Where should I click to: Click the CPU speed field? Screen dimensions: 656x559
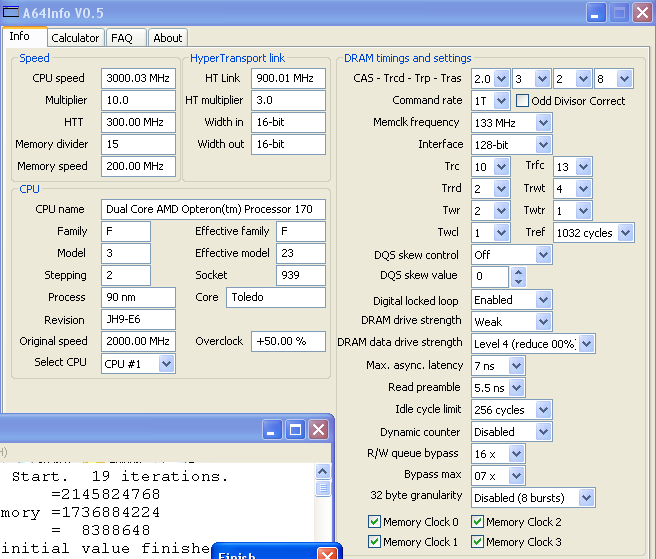pyautogui.click(x=138, y=78)
